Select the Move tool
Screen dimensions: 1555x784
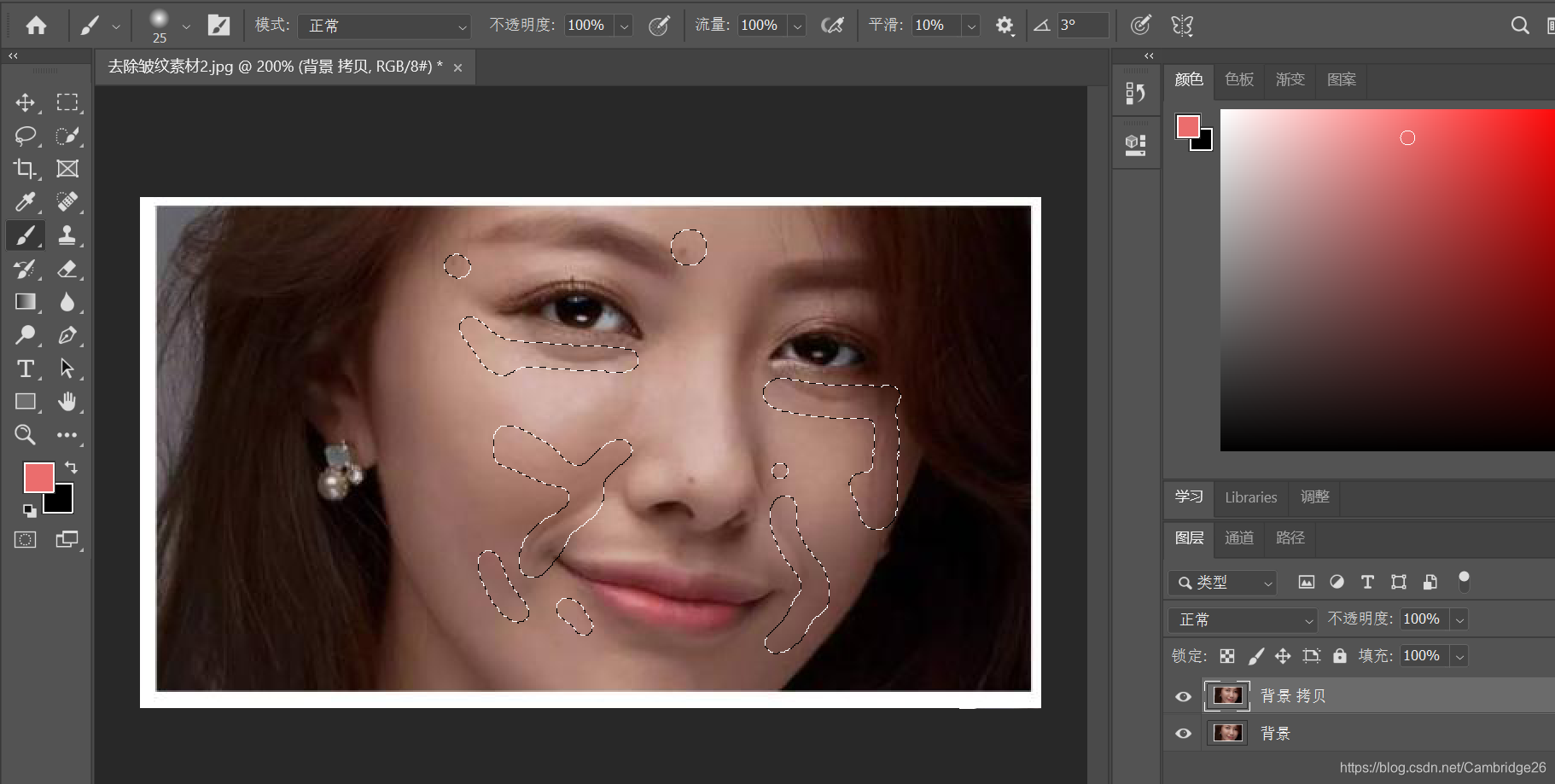point(25,102)
